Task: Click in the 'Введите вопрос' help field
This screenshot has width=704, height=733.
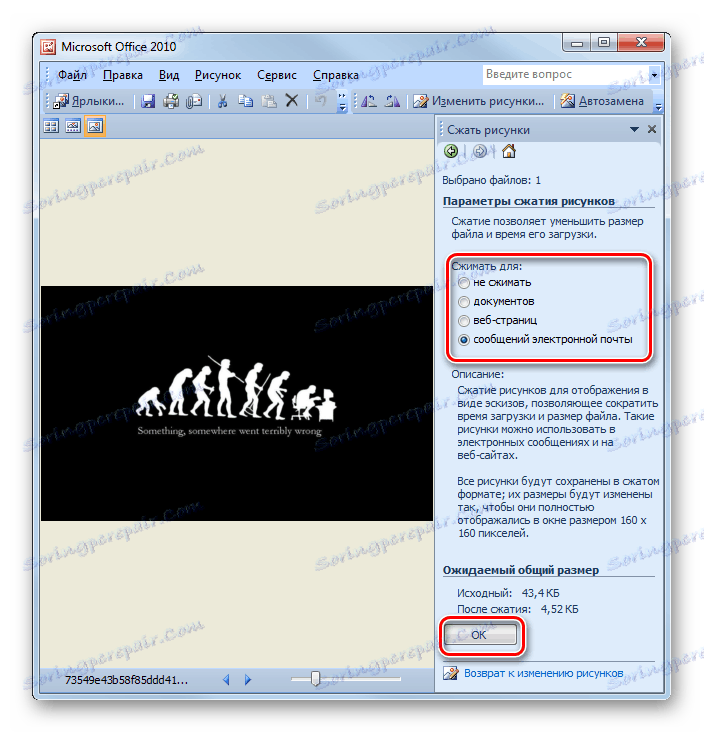Action: coord(565,74)
